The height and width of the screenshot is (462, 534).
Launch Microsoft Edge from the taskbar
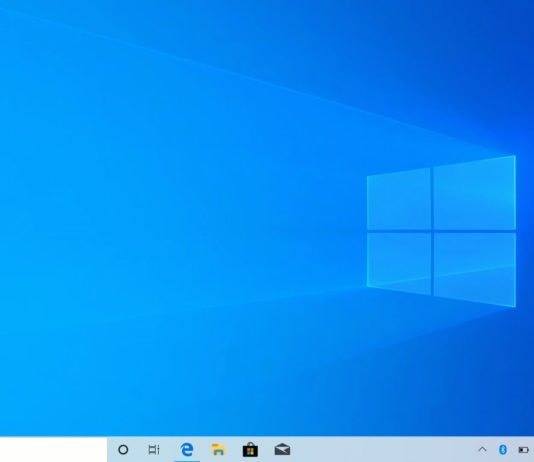click(x=187, y=450)
